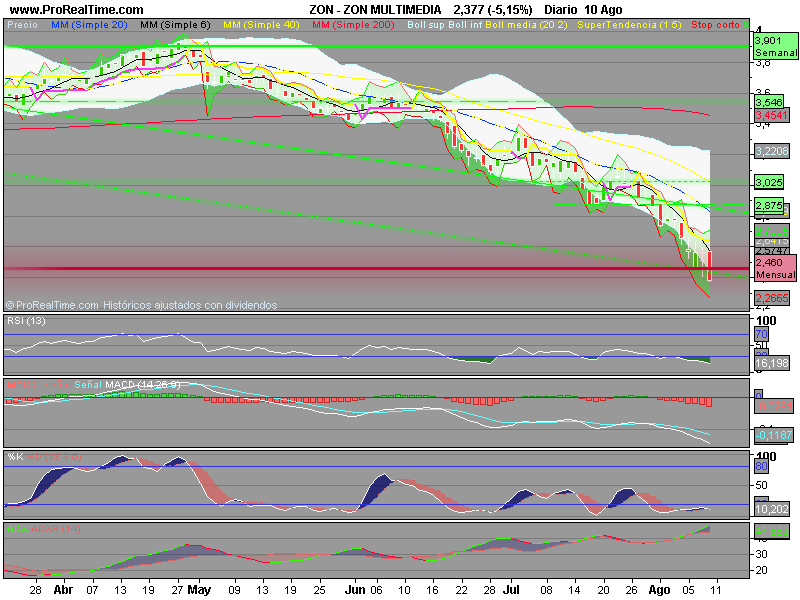This screenshot has width=800, height=600.
Task: Click the stochastic '80' level tag
Action: [x=761, y=466]
